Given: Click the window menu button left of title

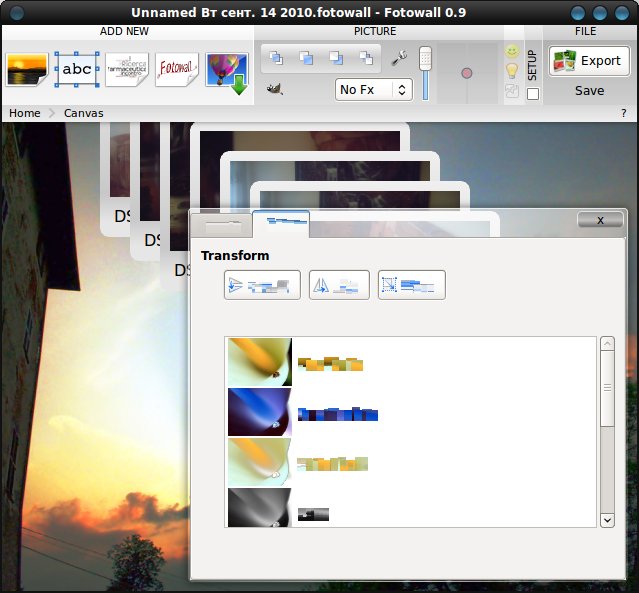Looking at the screenshot, I should point(16,13).
